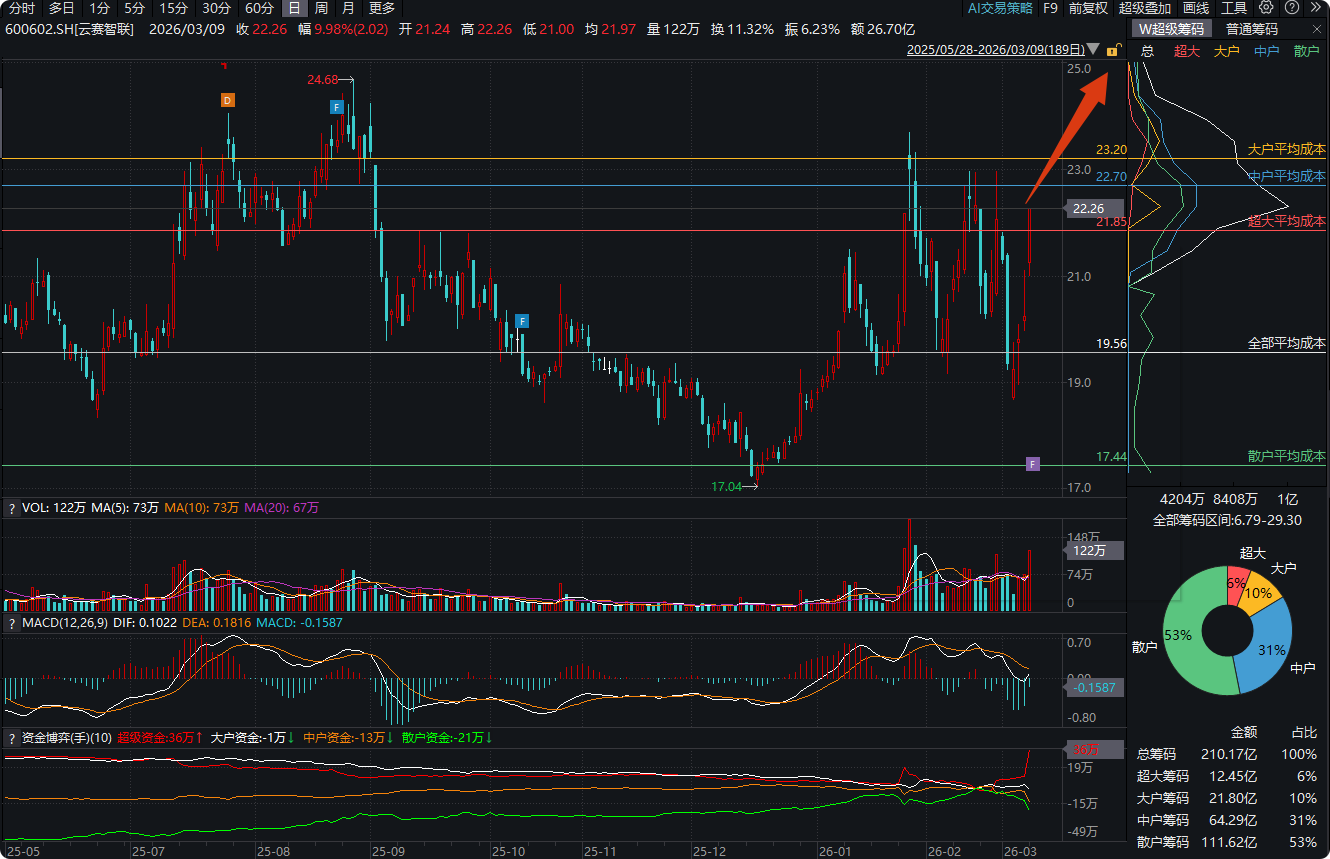Select the 15分 period
Image resolution: width=1330 pixels, height=859 pixels.
[x=173, y=8]
